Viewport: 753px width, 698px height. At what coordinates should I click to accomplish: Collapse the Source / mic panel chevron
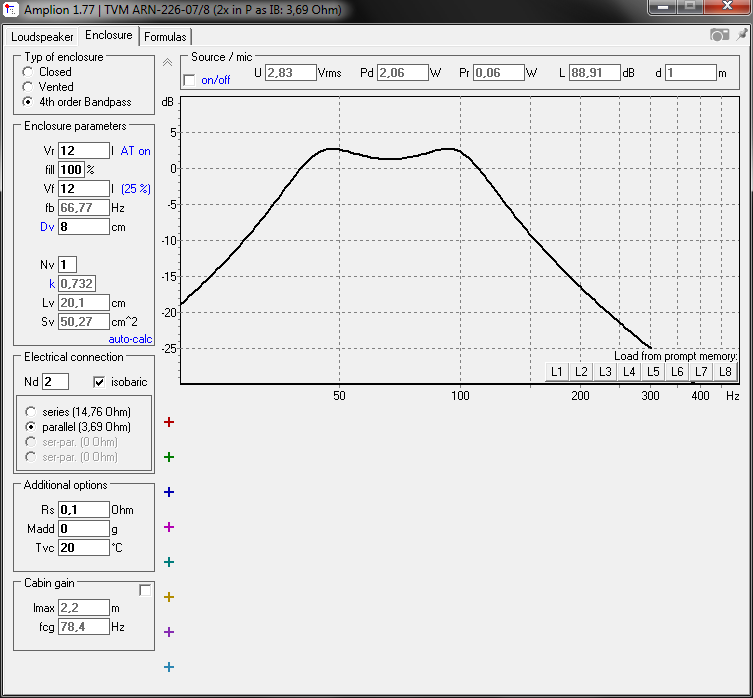pos(167,62)
